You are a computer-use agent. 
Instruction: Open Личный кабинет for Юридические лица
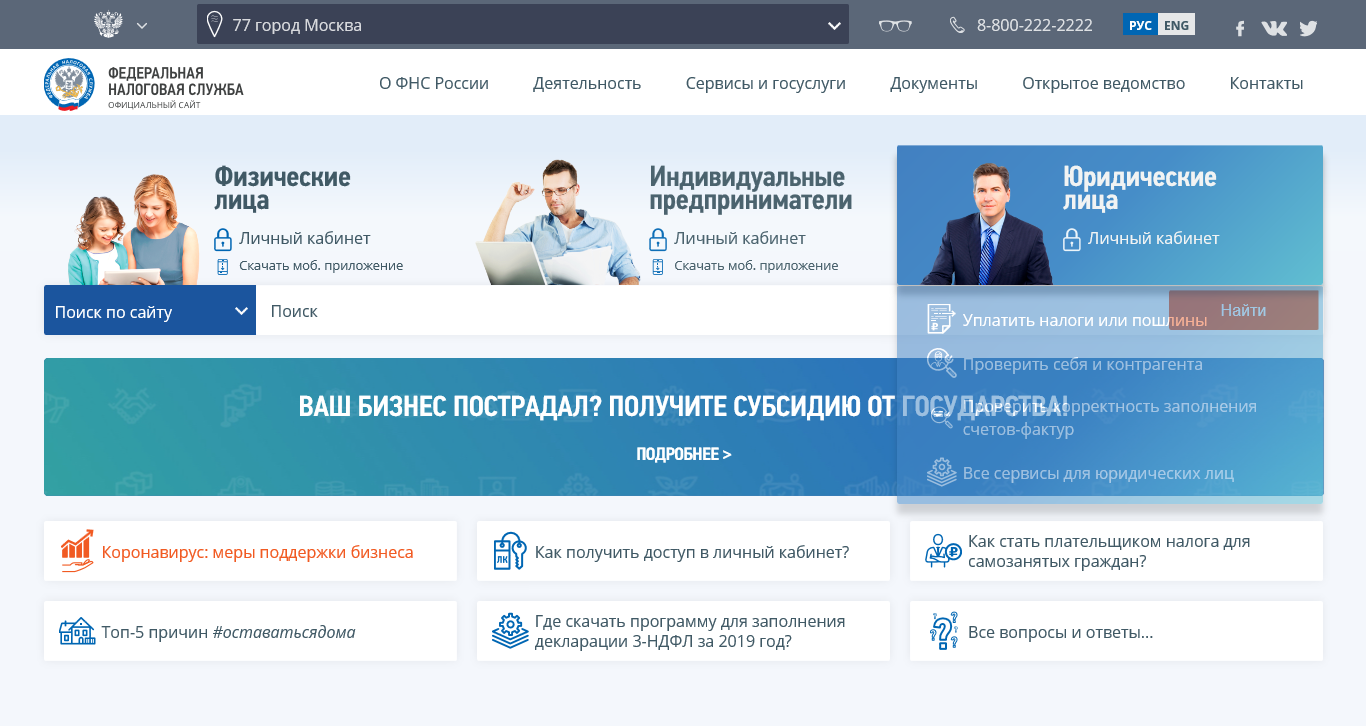[x=1154, y=238]
